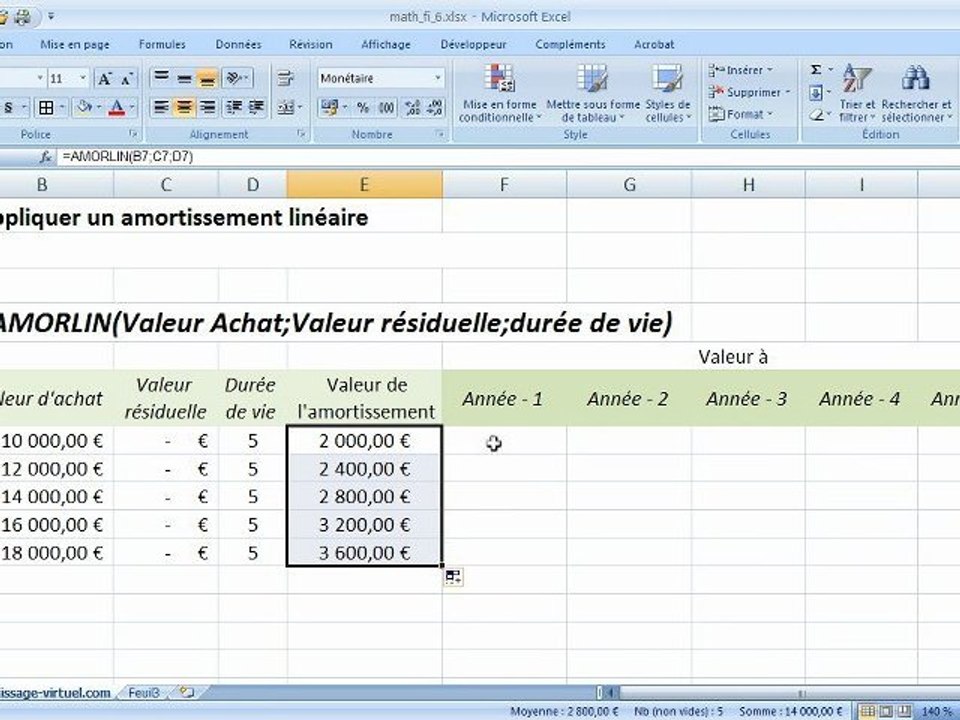Viewport: 960px width, 720px height.
Task: Align cell content to the vertical middle
Action: pos(184,78)
